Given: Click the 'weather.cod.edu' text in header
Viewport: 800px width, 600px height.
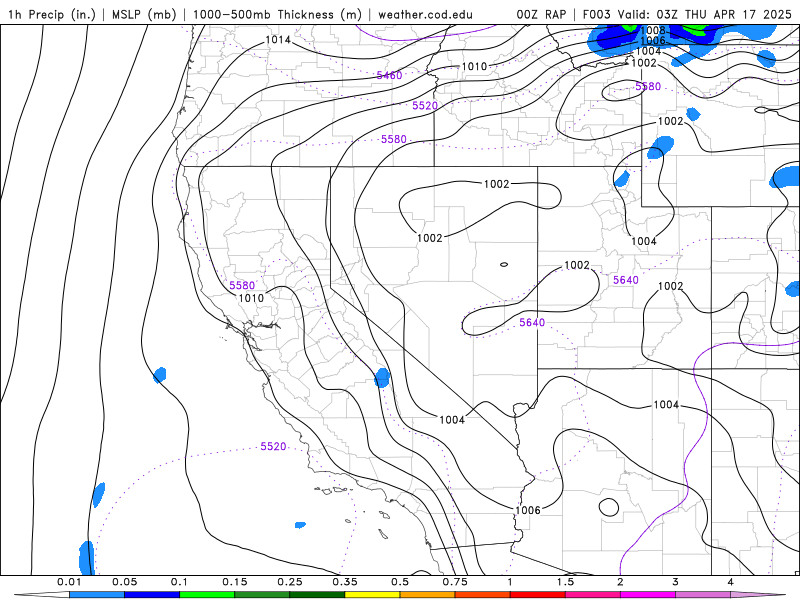Looking at the screenshot, I should pos(426,14).
